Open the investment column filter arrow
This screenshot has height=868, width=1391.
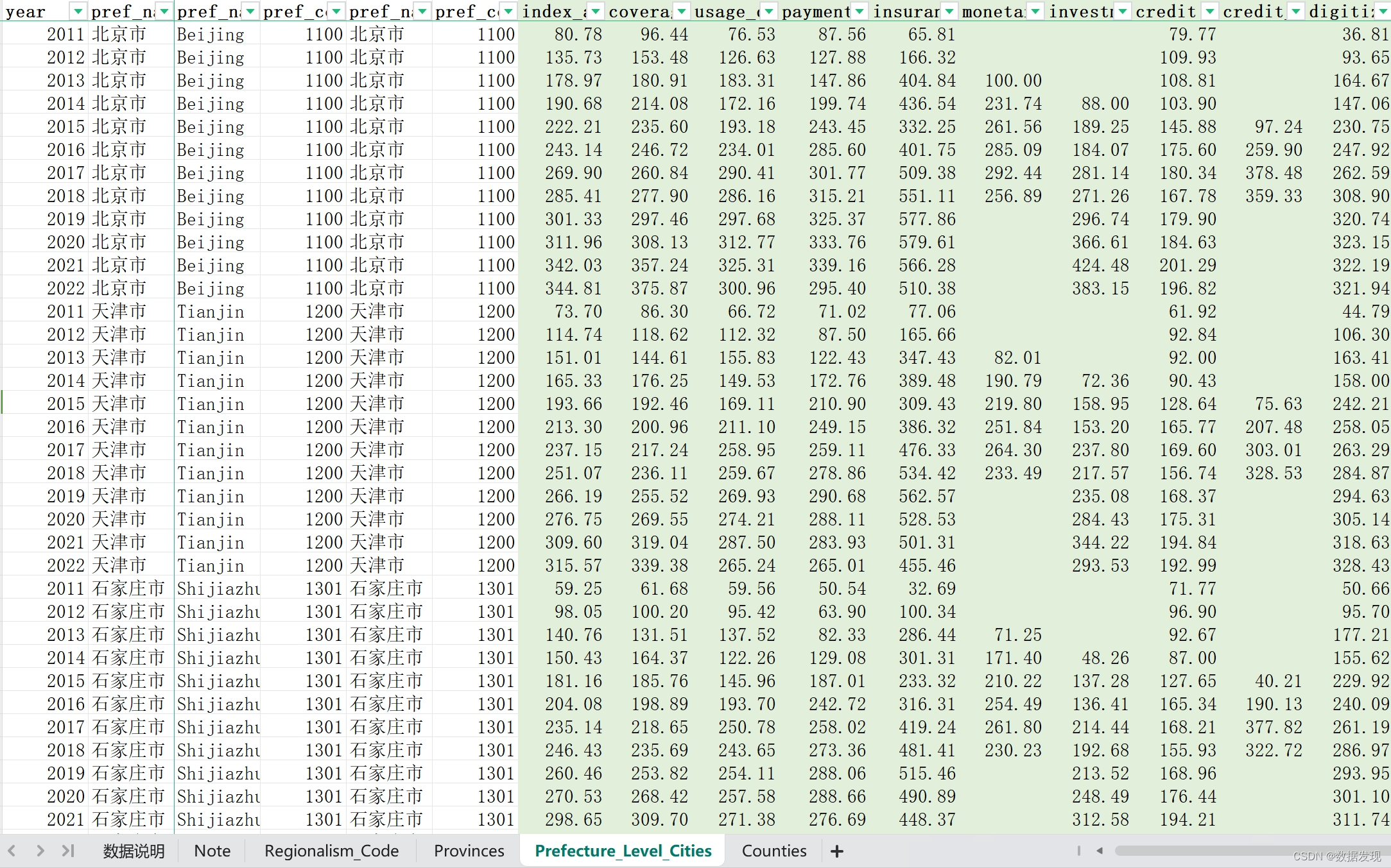pyautogui.click(x=1122, y=12)
